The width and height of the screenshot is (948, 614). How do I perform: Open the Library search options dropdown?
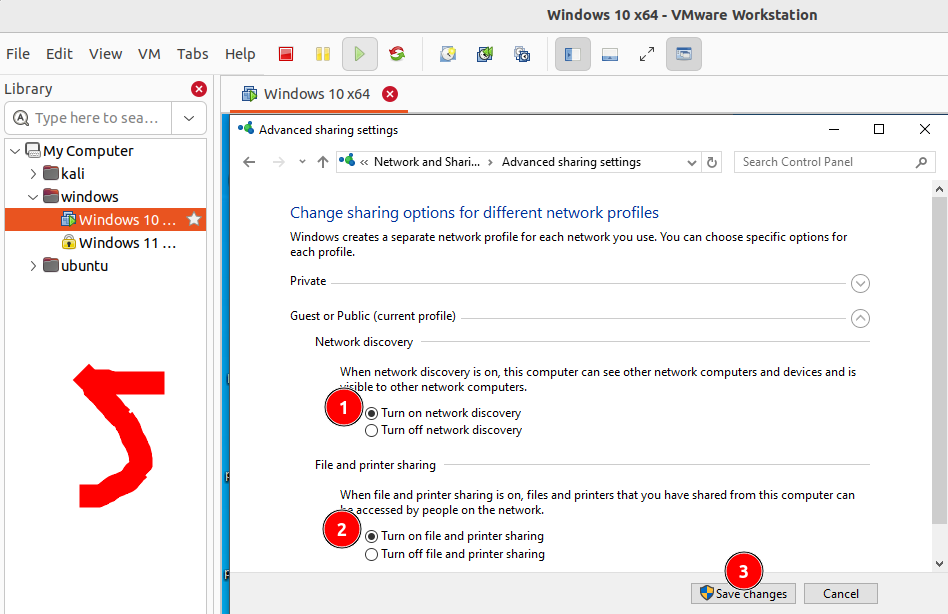coord(189,118)
